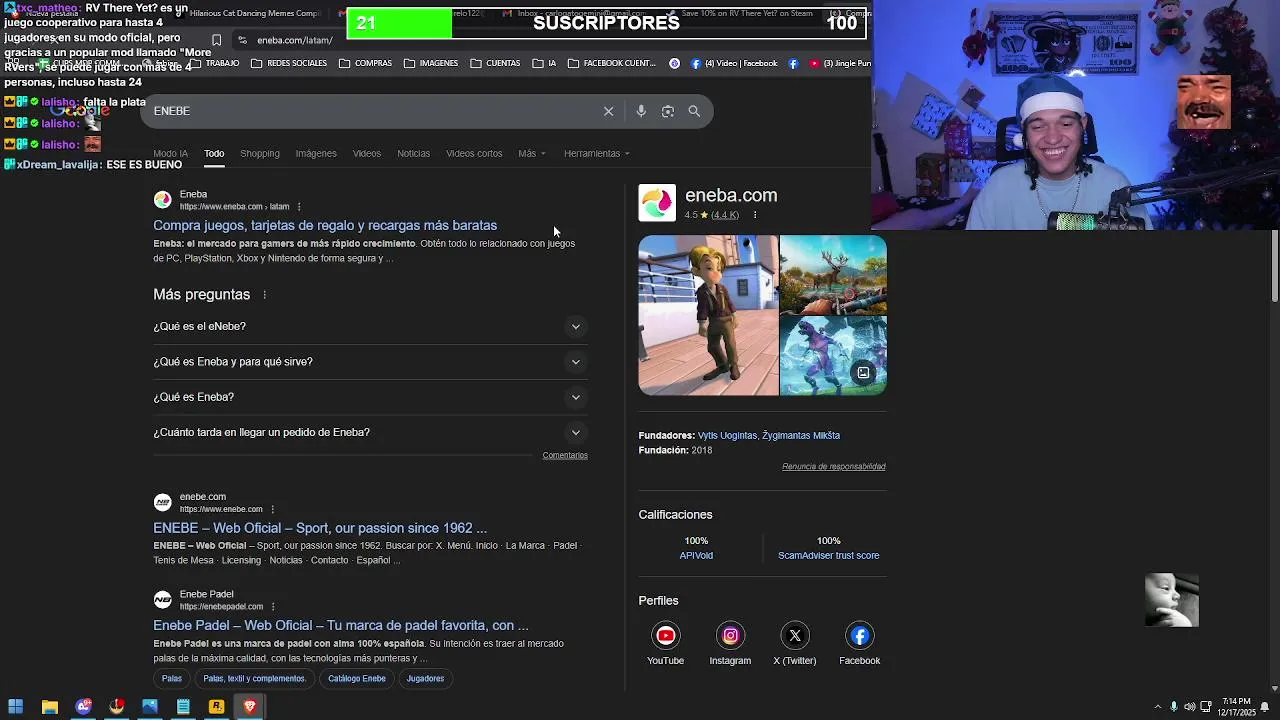The image size is (1280, 720).
Task: Open options menu beside the Eneba latam result
Action: click(x=299, y=207)
